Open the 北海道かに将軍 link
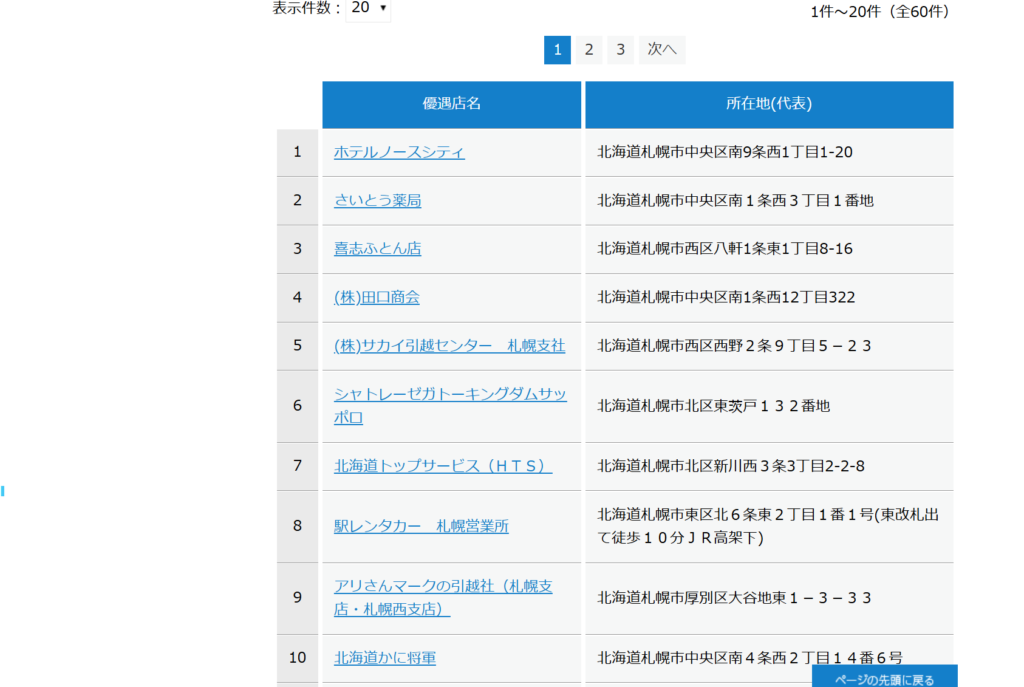Image resolution: width=1024 pixels, height=687 pixels. pos(384,657)
